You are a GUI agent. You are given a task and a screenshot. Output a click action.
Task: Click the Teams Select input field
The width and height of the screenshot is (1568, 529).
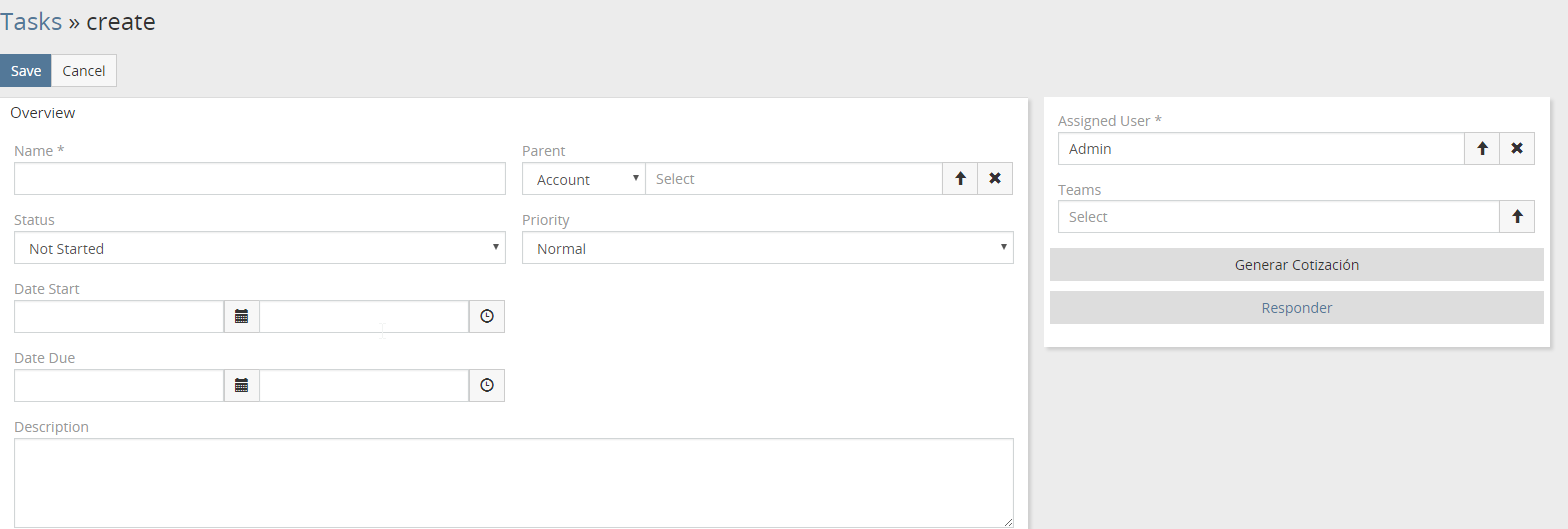click(x=1278, y=217)
